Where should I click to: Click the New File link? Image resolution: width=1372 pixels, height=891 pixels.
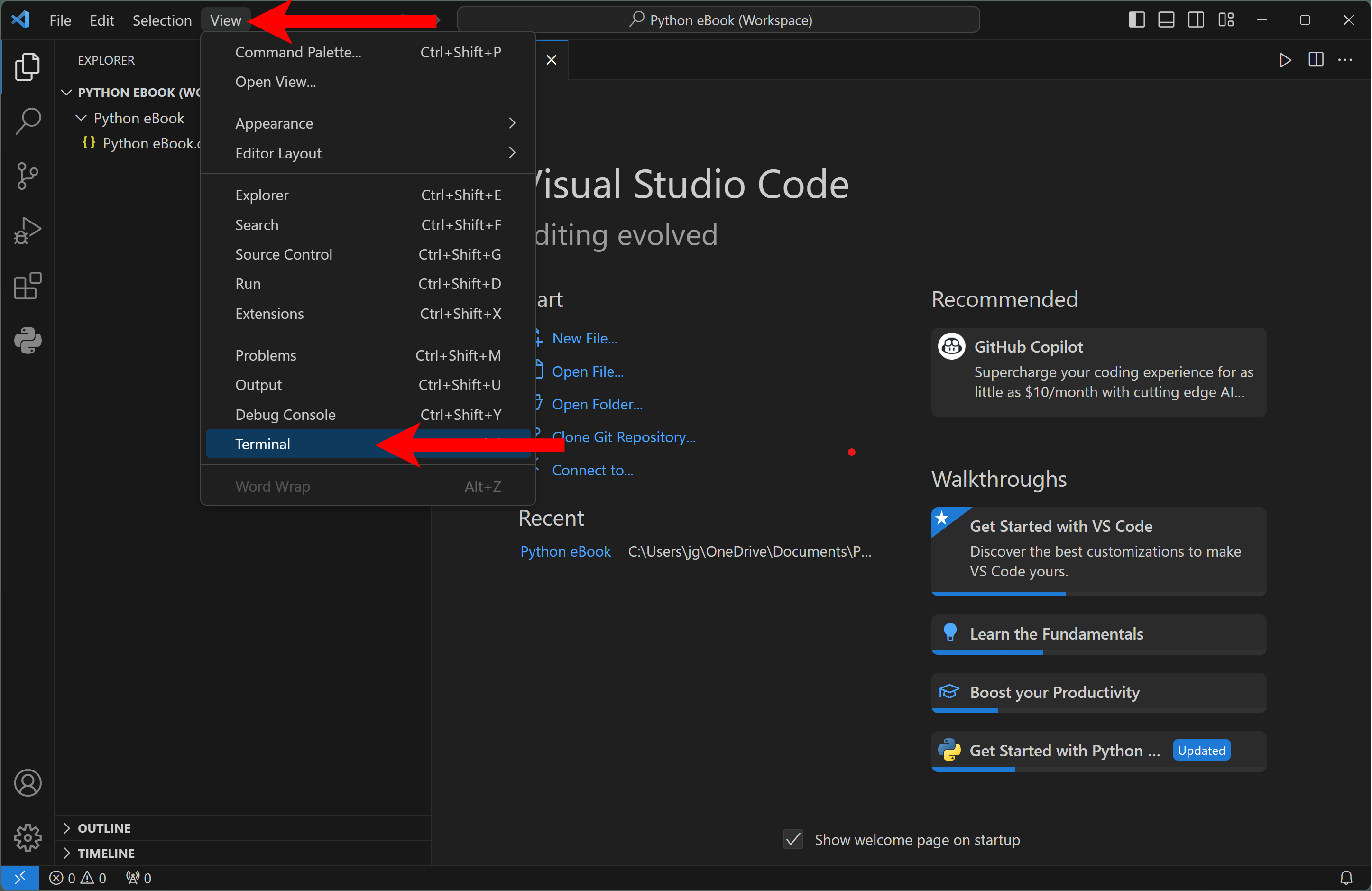click(x=585, y=339)
